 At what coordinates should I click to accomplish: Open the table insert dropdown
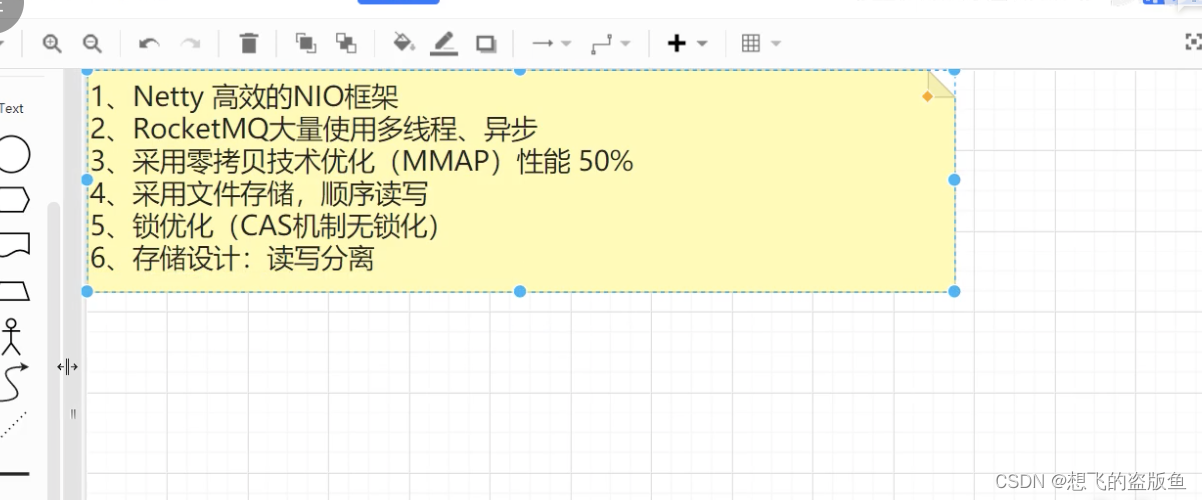coord(761,43)
